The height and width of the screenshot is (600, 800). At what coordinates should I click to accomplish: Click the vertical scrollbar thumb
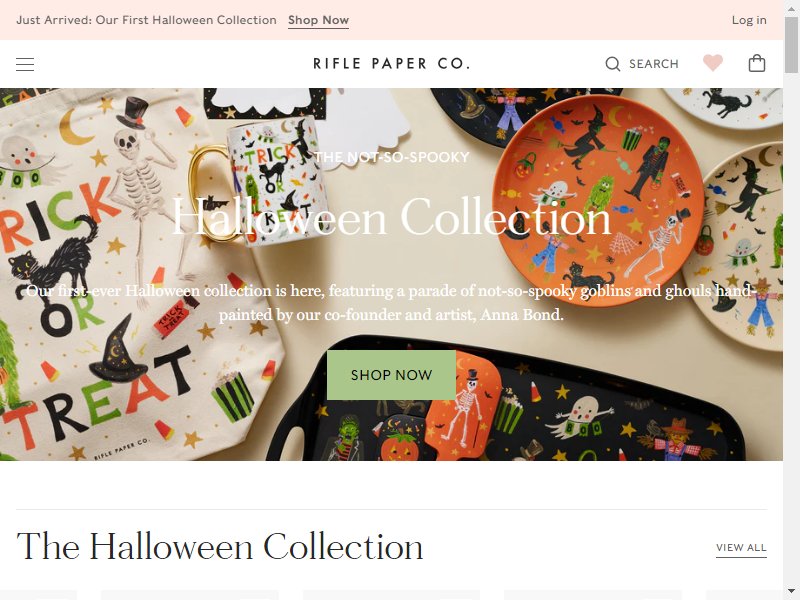pos(791,44)
